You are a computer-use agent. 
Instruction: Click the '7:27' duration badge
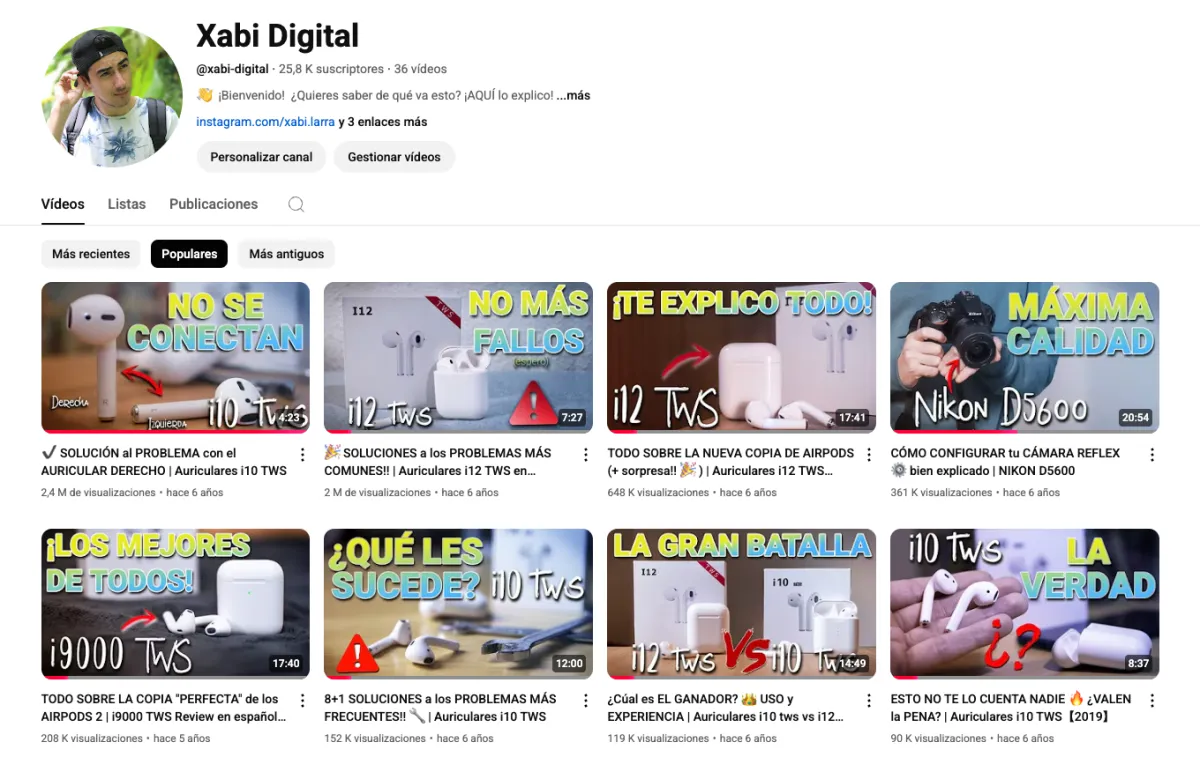click(572, 418)
